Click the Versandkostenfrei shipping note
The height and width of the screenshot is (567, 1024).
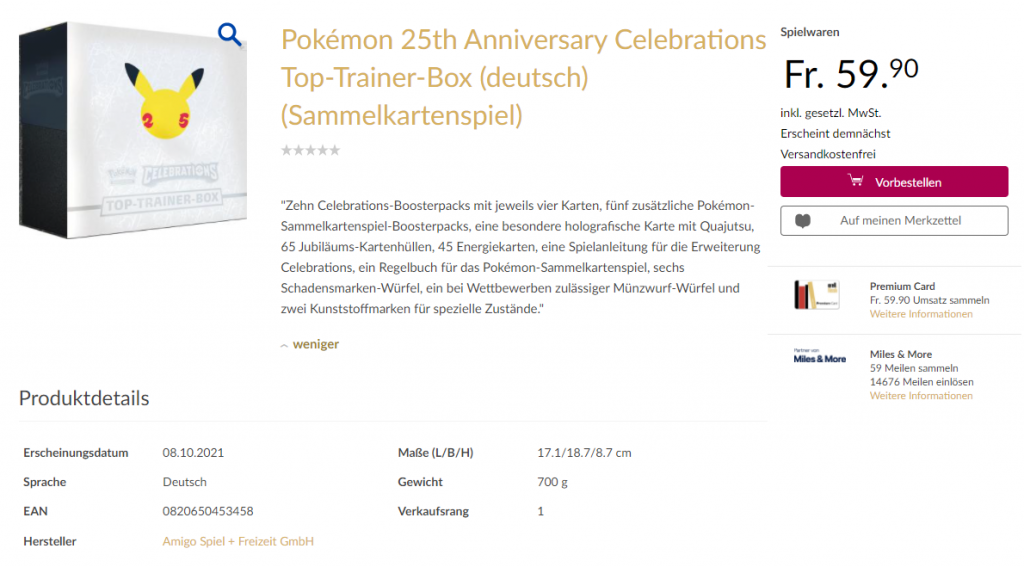coord(828,154)
